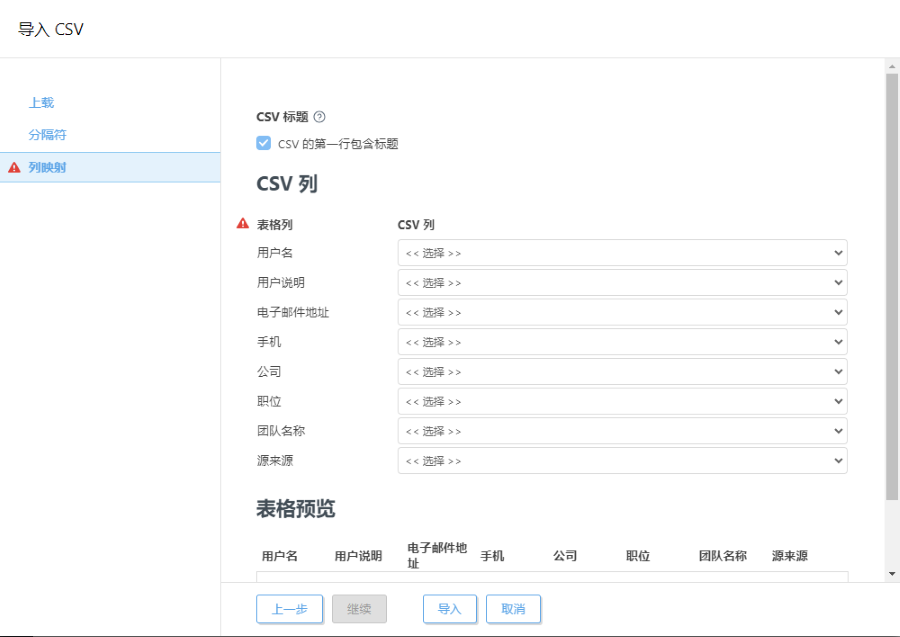Click the scrollbar down arrow icon
This screenshot has width=900, height=637.
(x=890, y=573)
